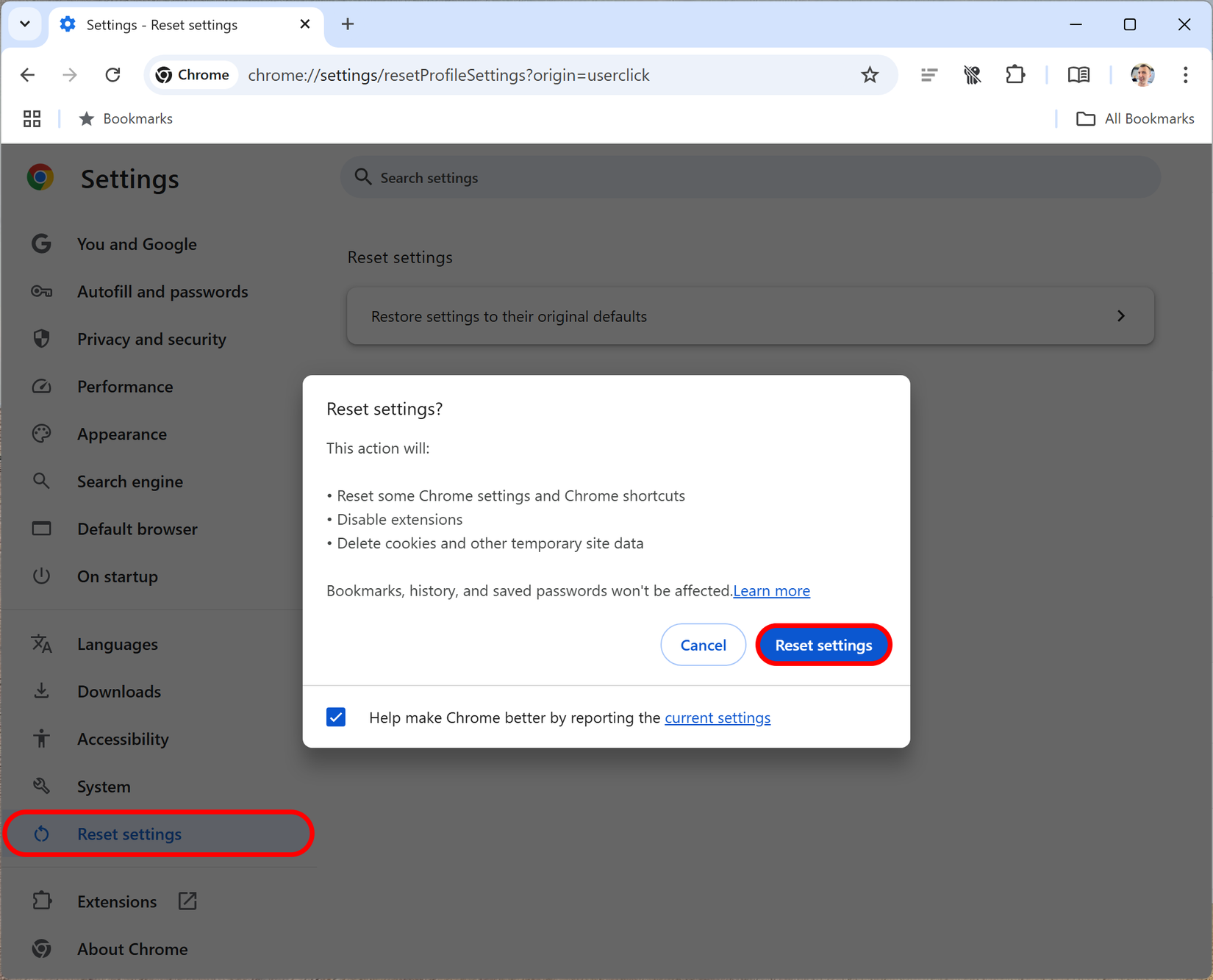Open Privacy and security settings
The width and height of the screenshot is (1213, 980).
click(151, 339)
